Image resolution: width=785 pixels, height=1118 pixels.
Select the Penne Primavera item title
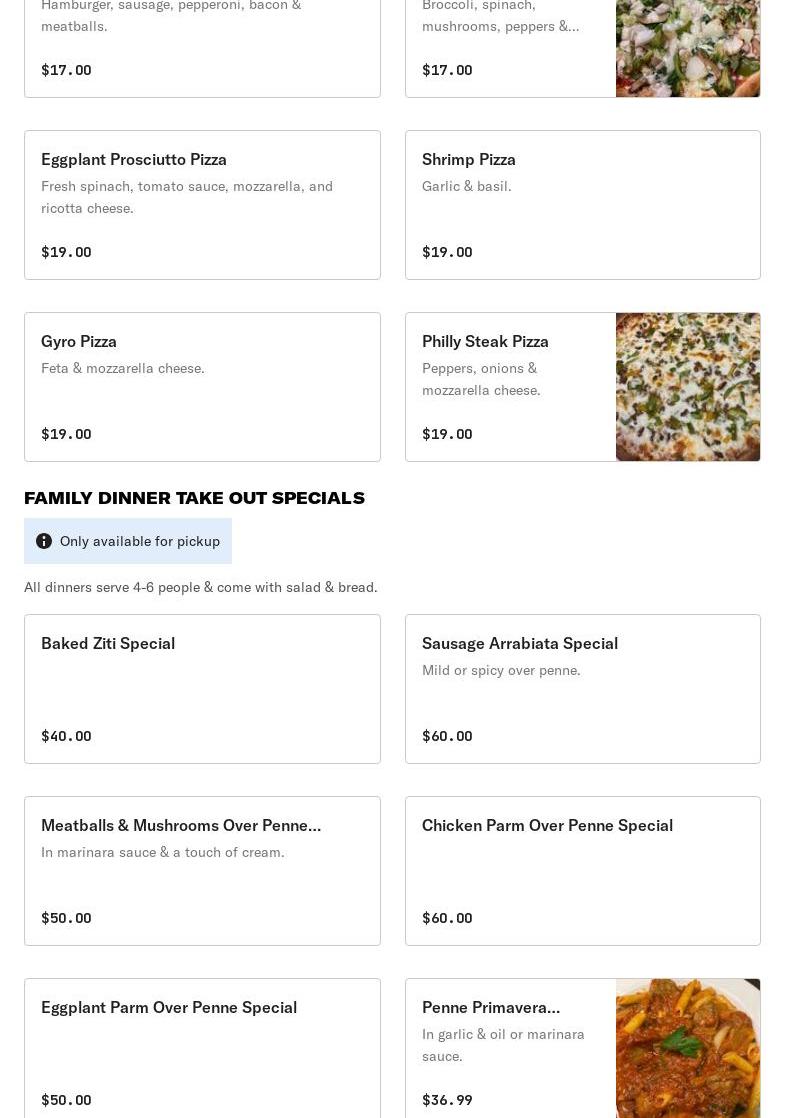(x=491, y=1007)
